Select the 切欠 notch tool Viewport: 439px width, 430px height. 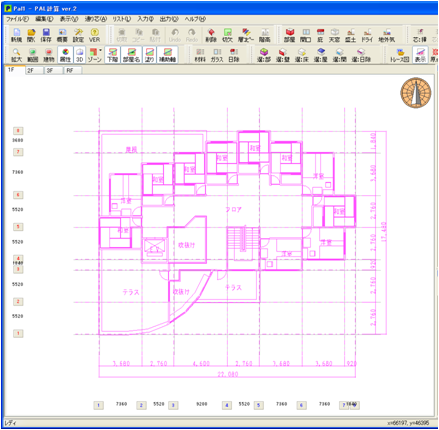click(227, 35)
